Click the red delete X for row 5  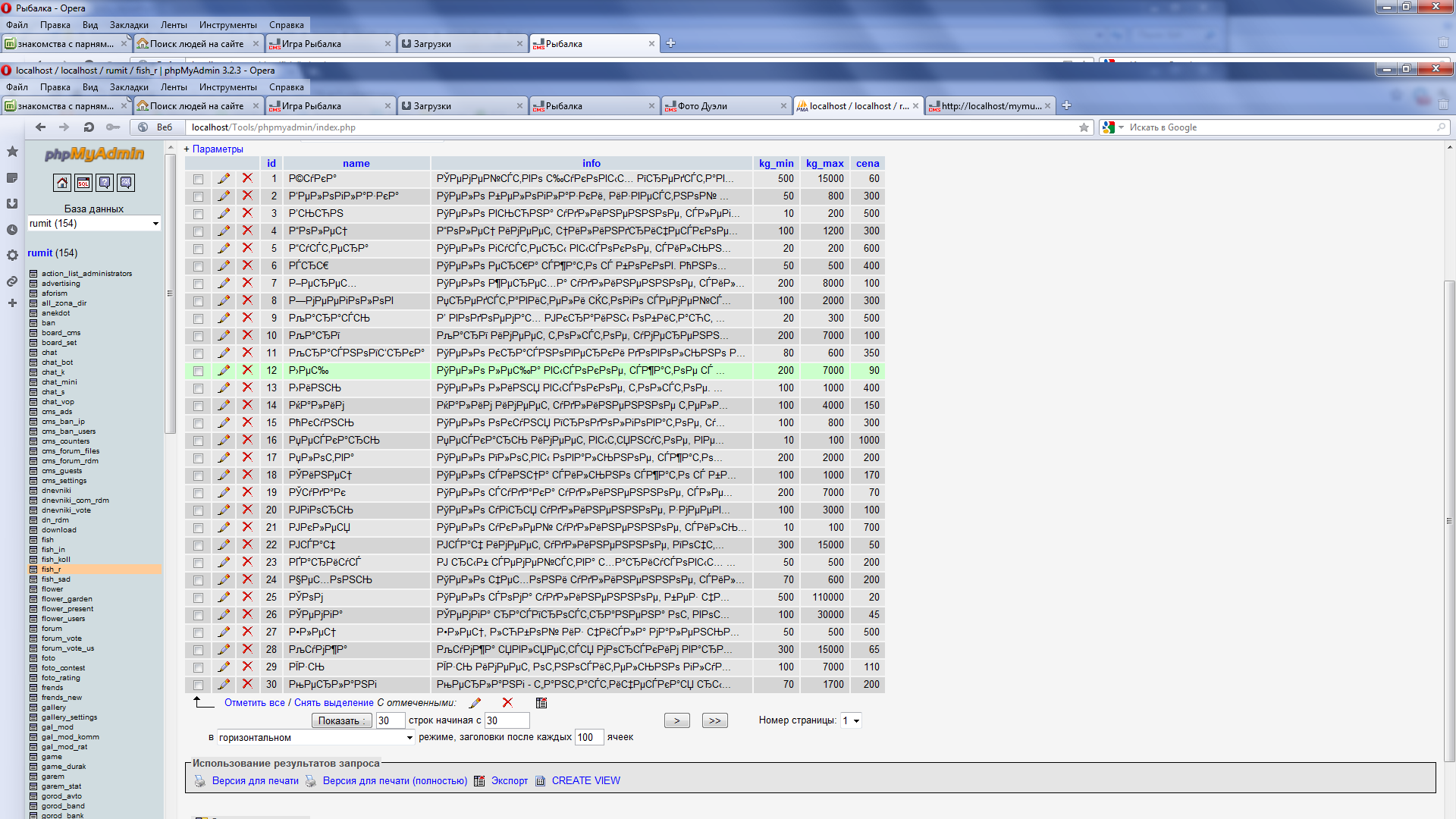click(x=247, y=248)
